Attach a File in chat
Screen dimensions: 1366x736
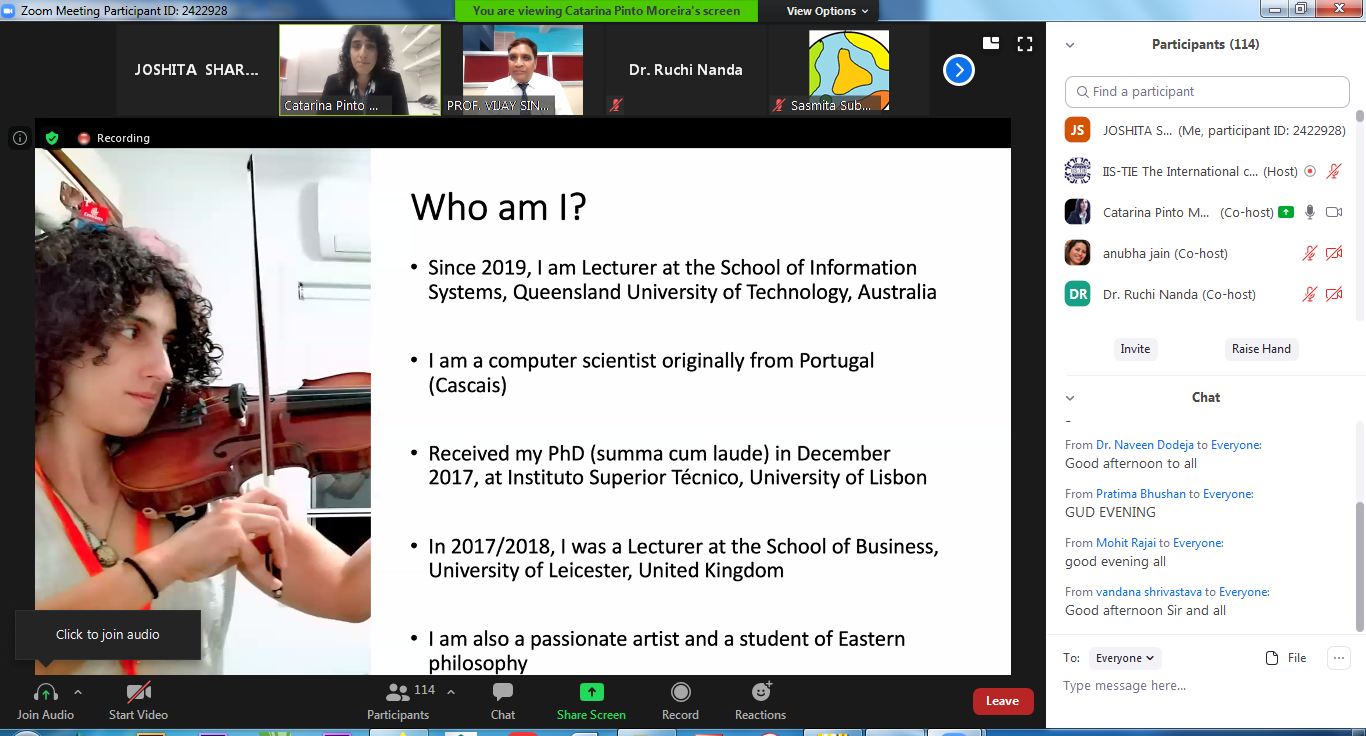(x=1286, y=658)
